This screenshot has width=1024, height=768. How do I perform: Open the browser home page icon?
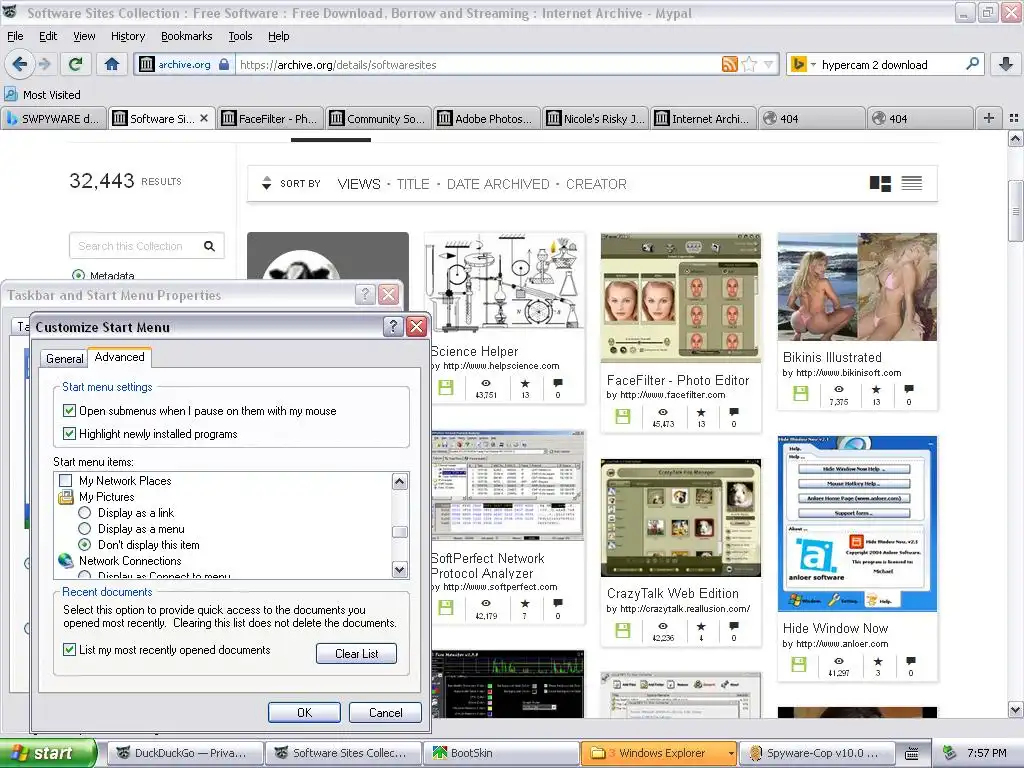(x=112, y=64)
